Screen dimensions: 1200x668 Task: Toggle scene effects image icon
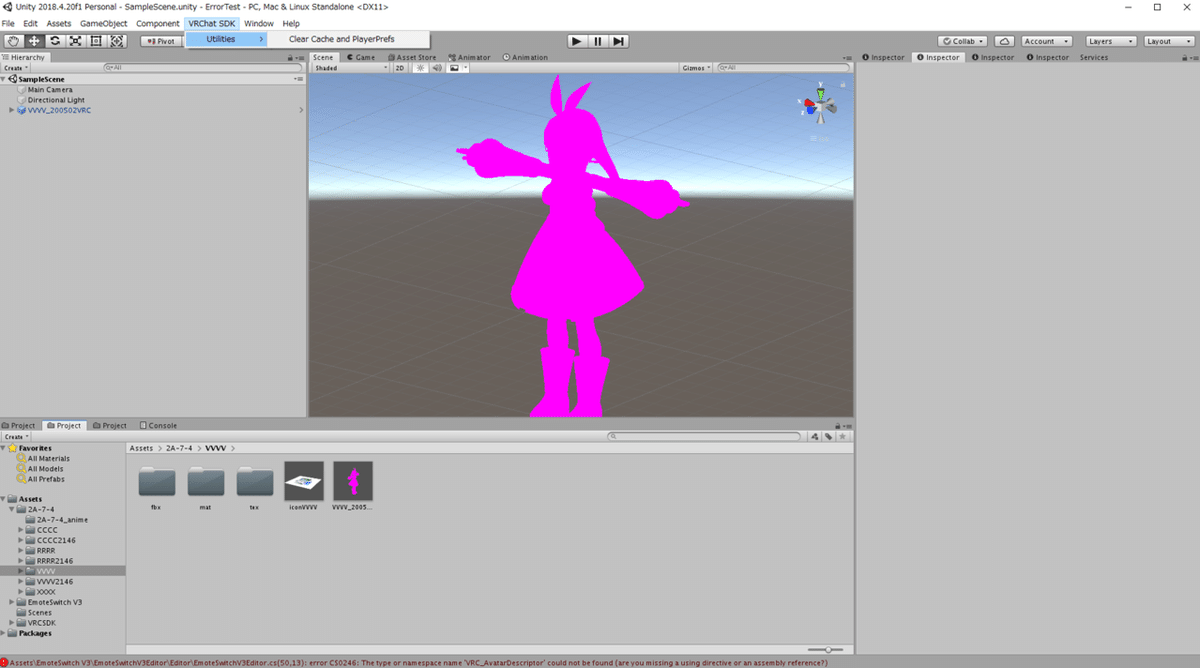point(456,68)
